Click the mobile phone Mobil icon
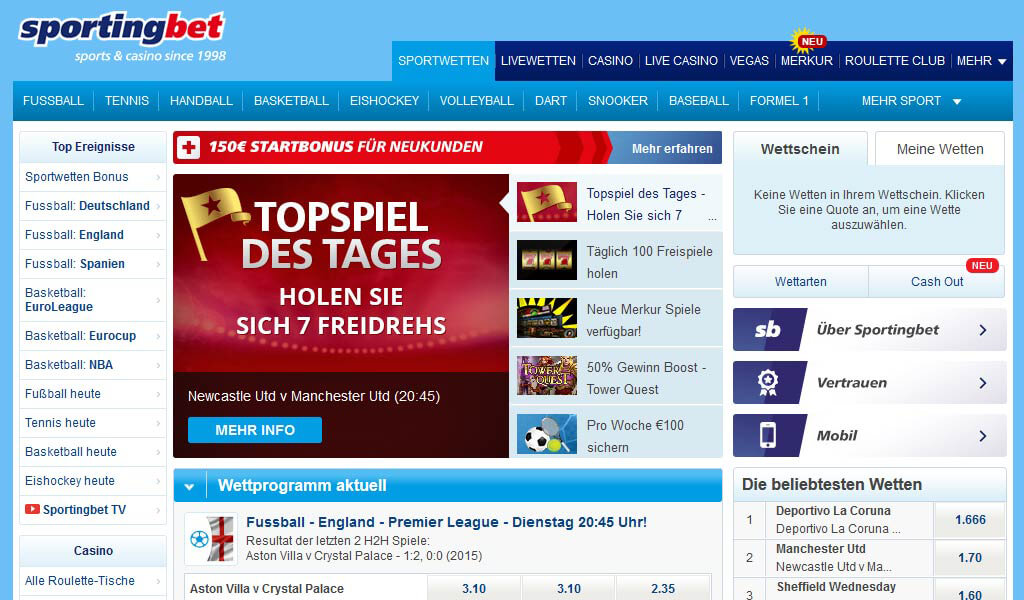The image size is (1024, 600). (768, 435)
